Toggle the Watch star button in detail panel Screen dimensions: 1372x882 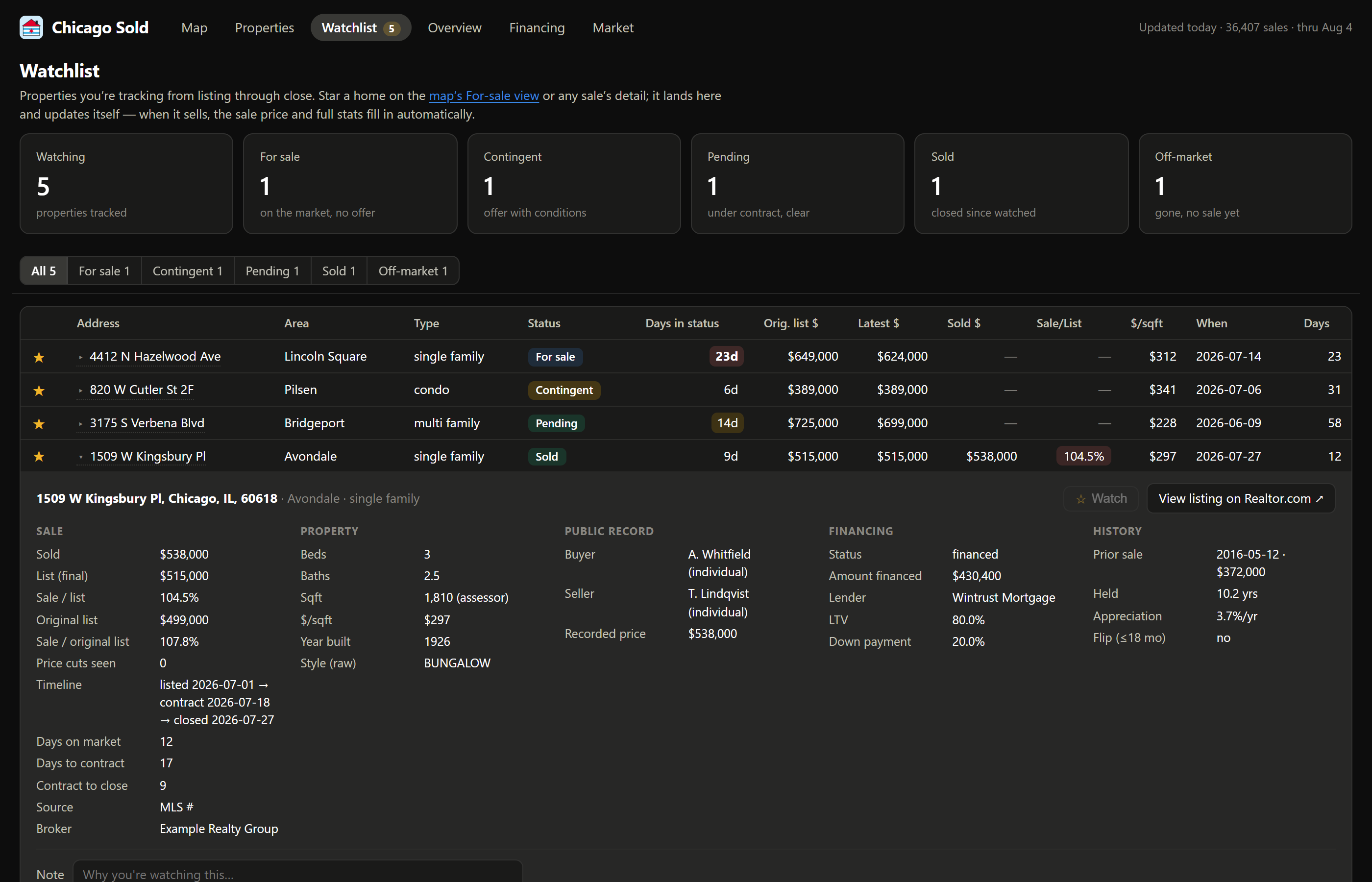(1101, 498)
